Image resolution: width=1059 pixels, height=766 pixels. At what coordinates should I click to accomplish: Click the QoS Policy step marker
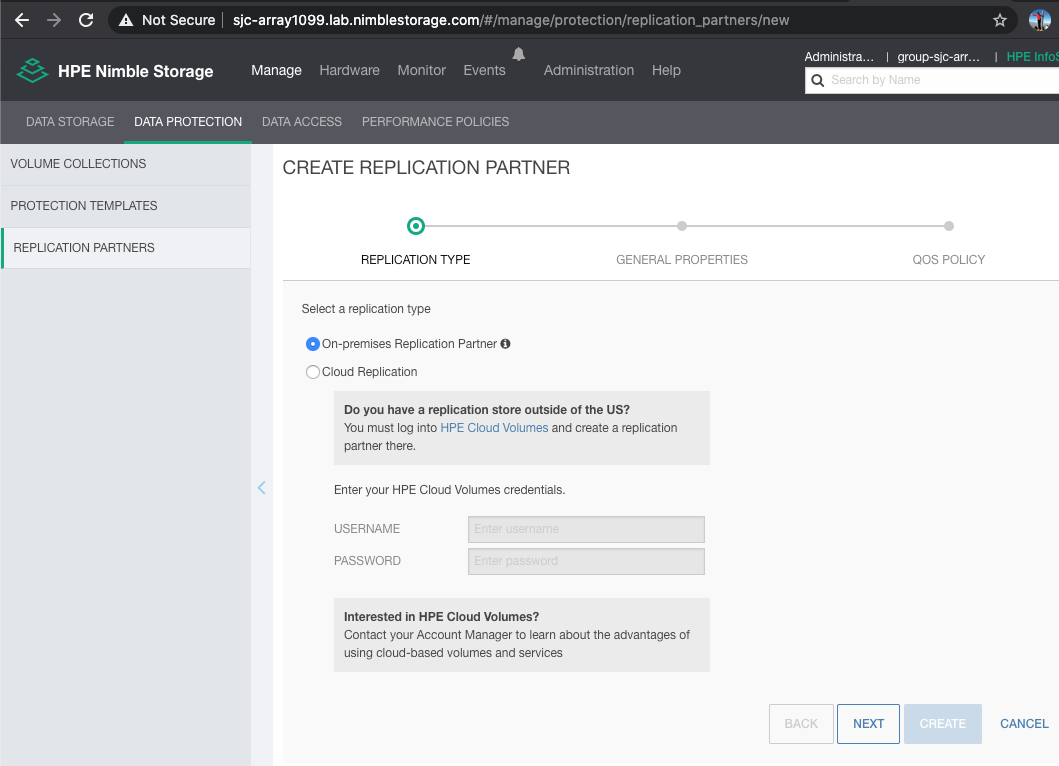click(x=949, y=226)
